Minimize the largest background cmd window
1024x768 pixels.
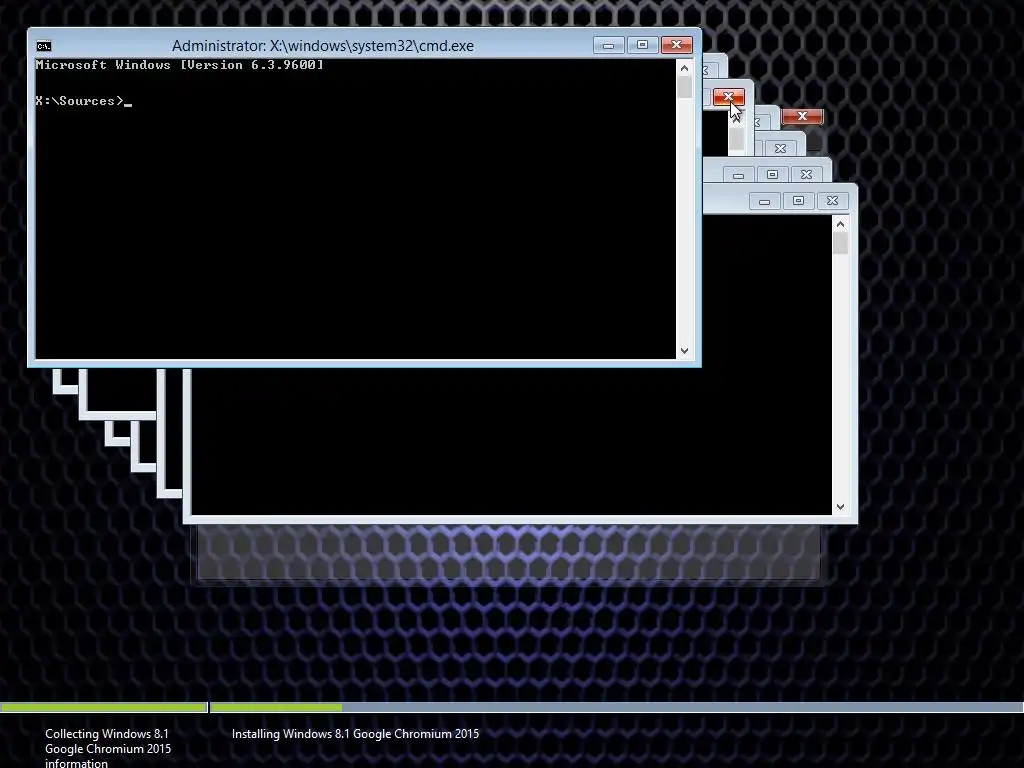click(764, 201)
